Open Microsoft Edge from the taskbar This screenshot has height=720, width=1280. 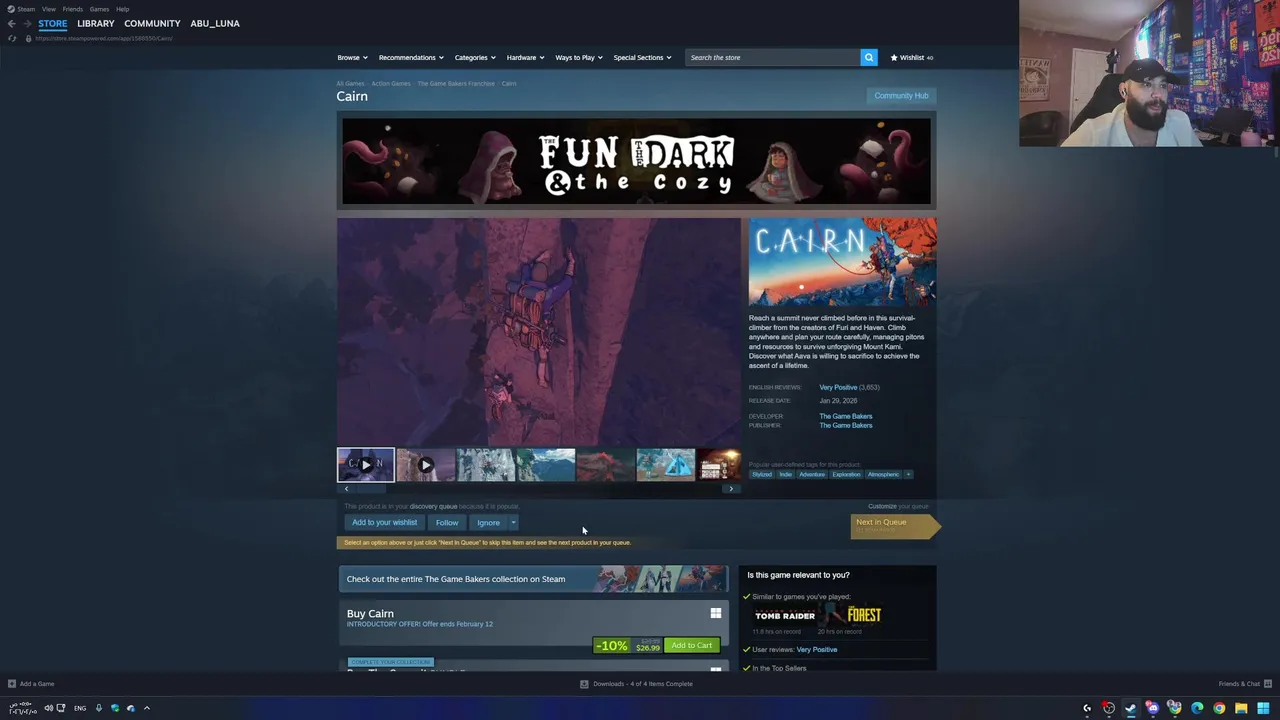coord(1196,708)
